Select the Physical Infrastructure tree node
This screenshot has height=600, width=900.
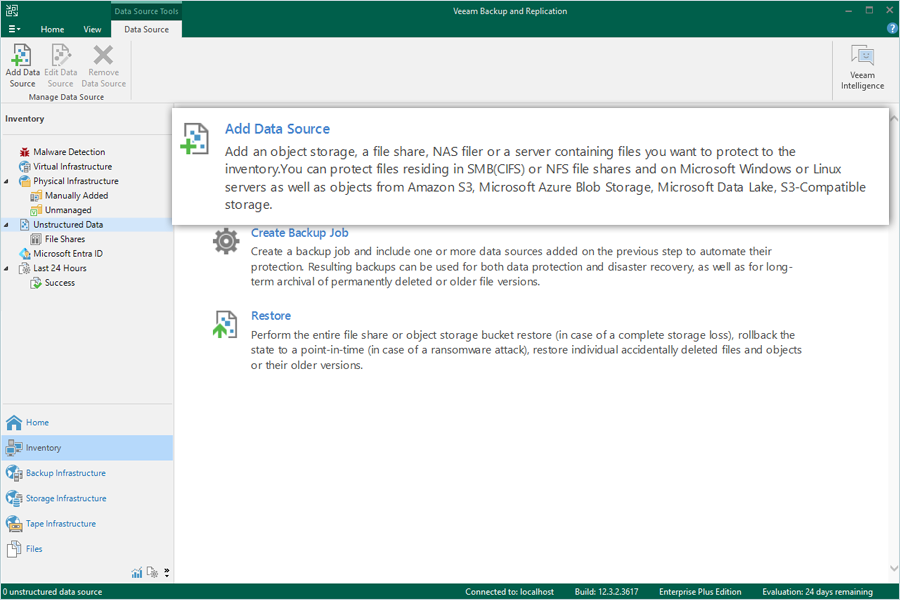pos(76,181)
